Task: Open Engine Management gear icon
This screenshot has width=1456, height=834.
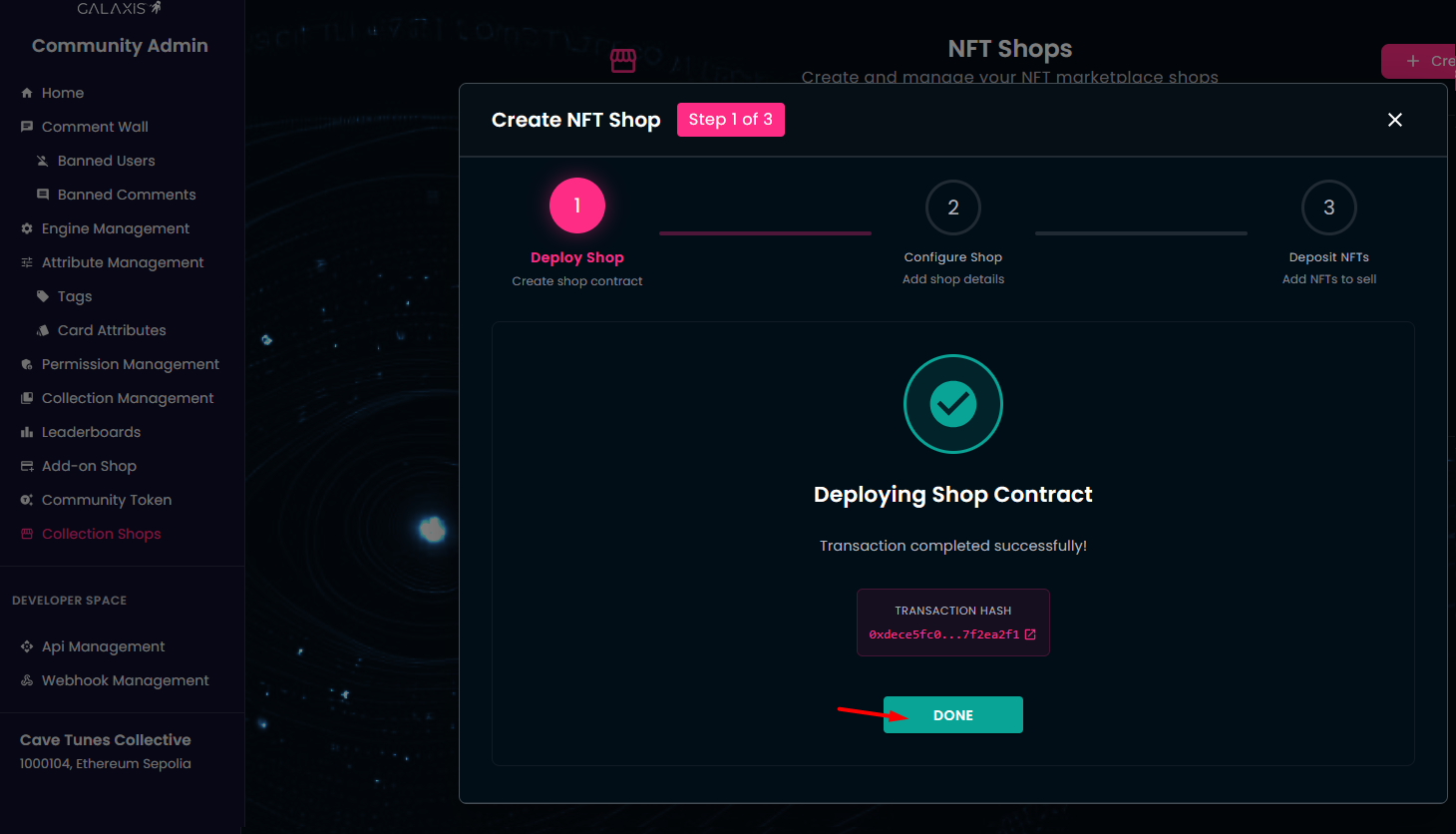Action: 27,228
